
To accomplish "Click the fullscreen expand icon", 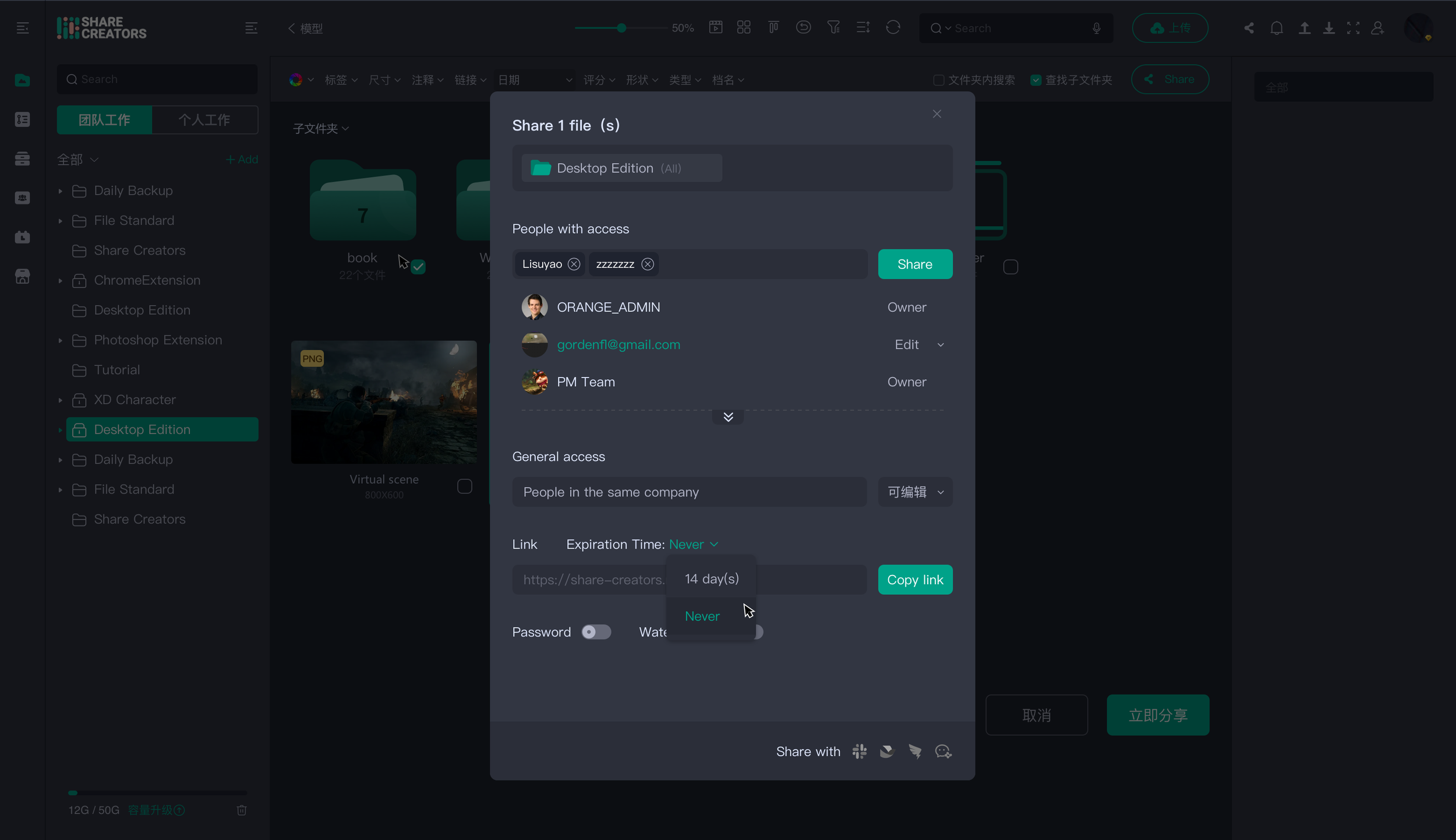I will coord(1353,28).
